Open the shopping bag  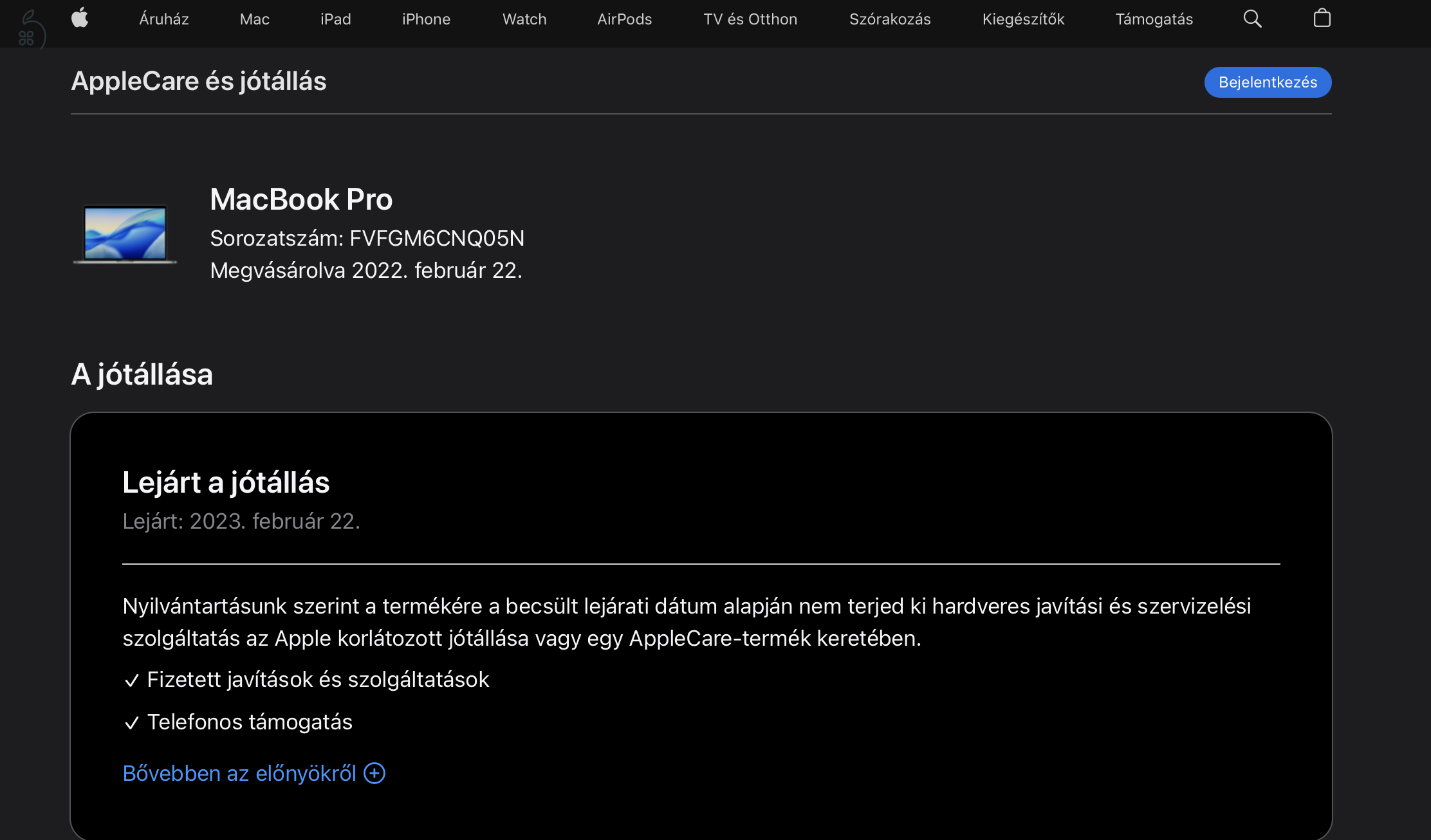(x=1322, y=19)
